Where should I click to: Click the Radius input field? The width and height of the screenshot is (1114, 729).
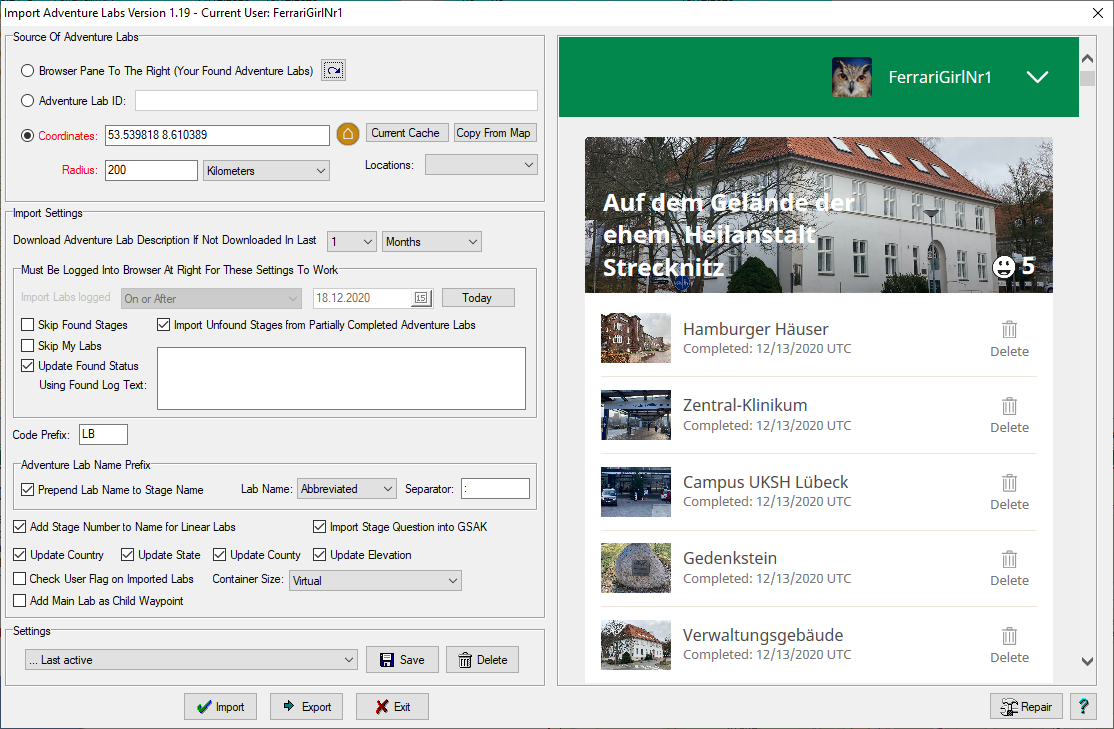pos(151,170)
